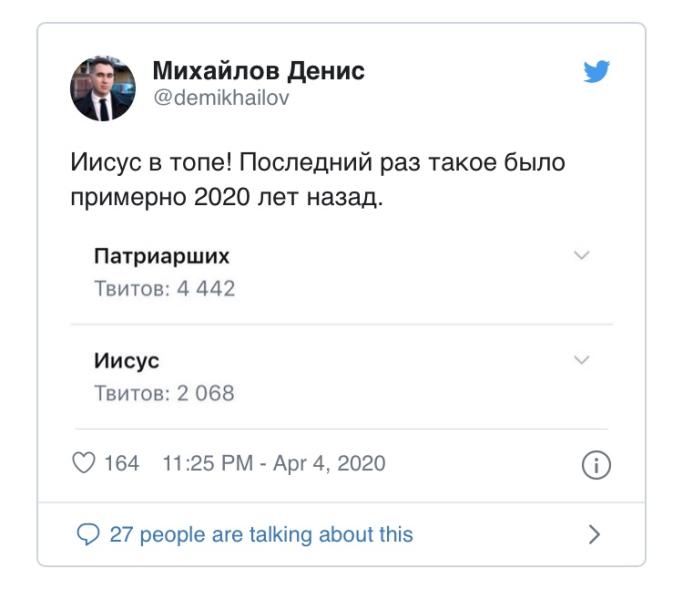Click the Twitter bird logo
Viewport: 682px width, 600px height.
[596, 72]
